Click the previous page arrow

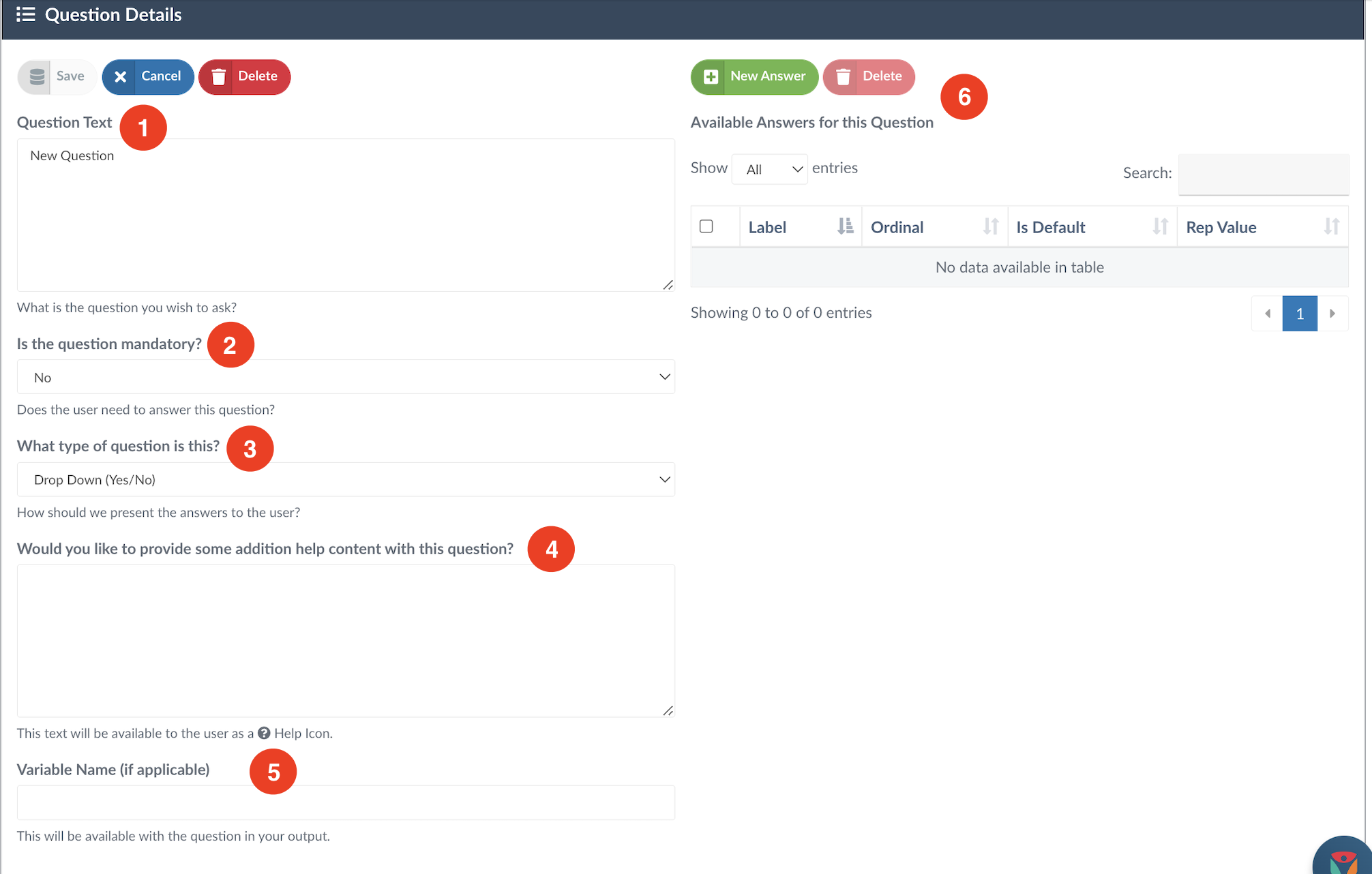point(1267,314)
